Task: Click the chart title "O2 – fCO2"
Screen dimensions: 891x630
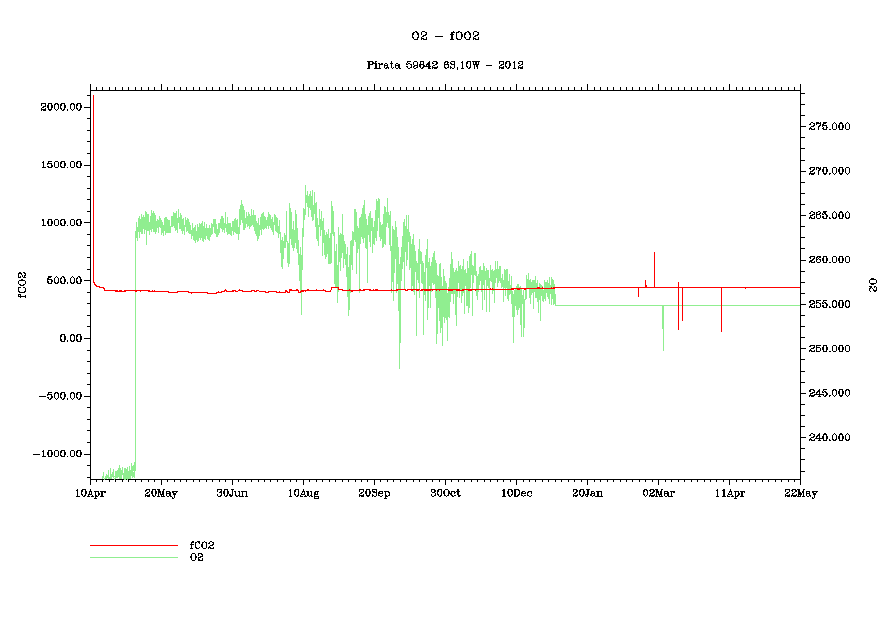Action: [446, 36]
